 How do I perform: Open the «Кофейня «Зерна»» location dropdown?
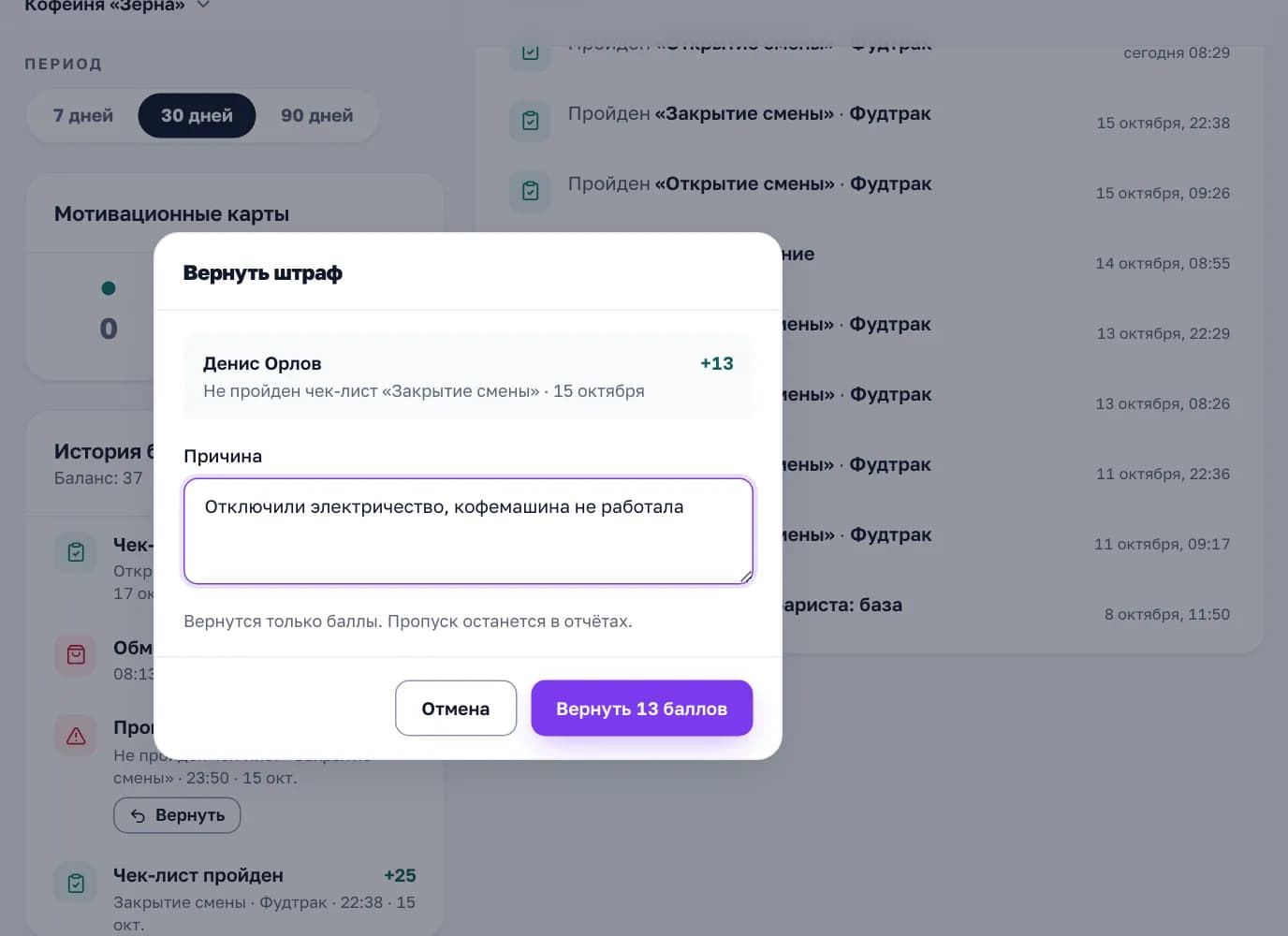(117, 6)
